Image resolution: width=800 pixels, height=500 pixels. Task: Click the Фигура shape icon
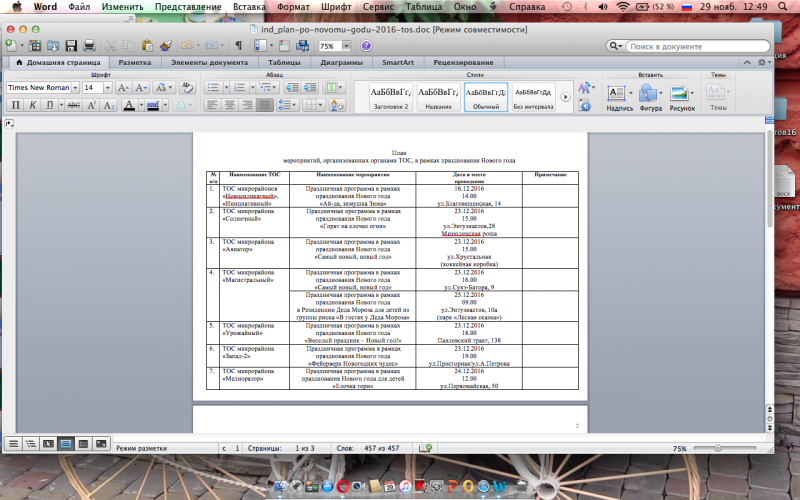point(650,95)
